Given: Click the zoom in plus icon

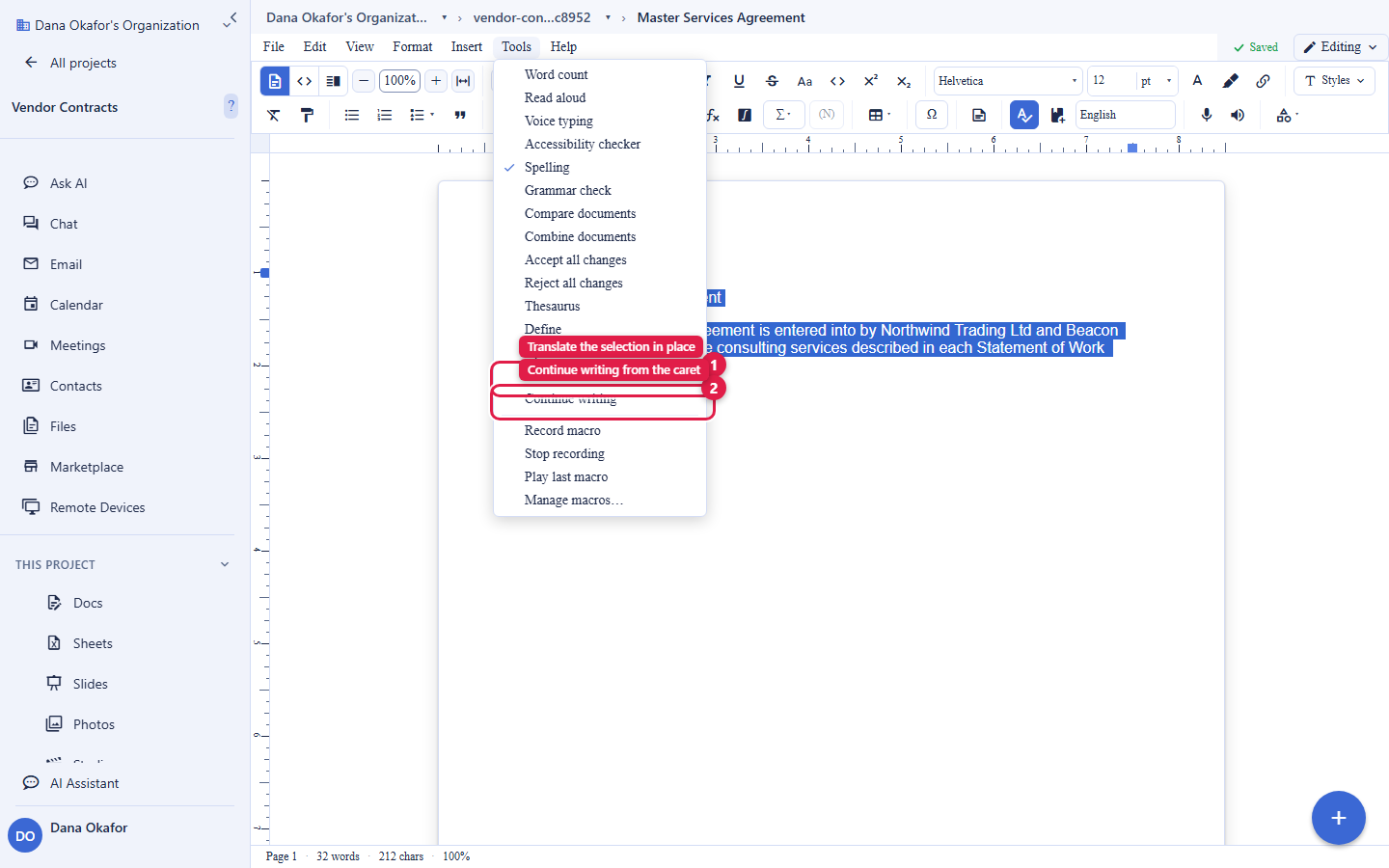Looking at the screenshot, I should tap(436, 81).
